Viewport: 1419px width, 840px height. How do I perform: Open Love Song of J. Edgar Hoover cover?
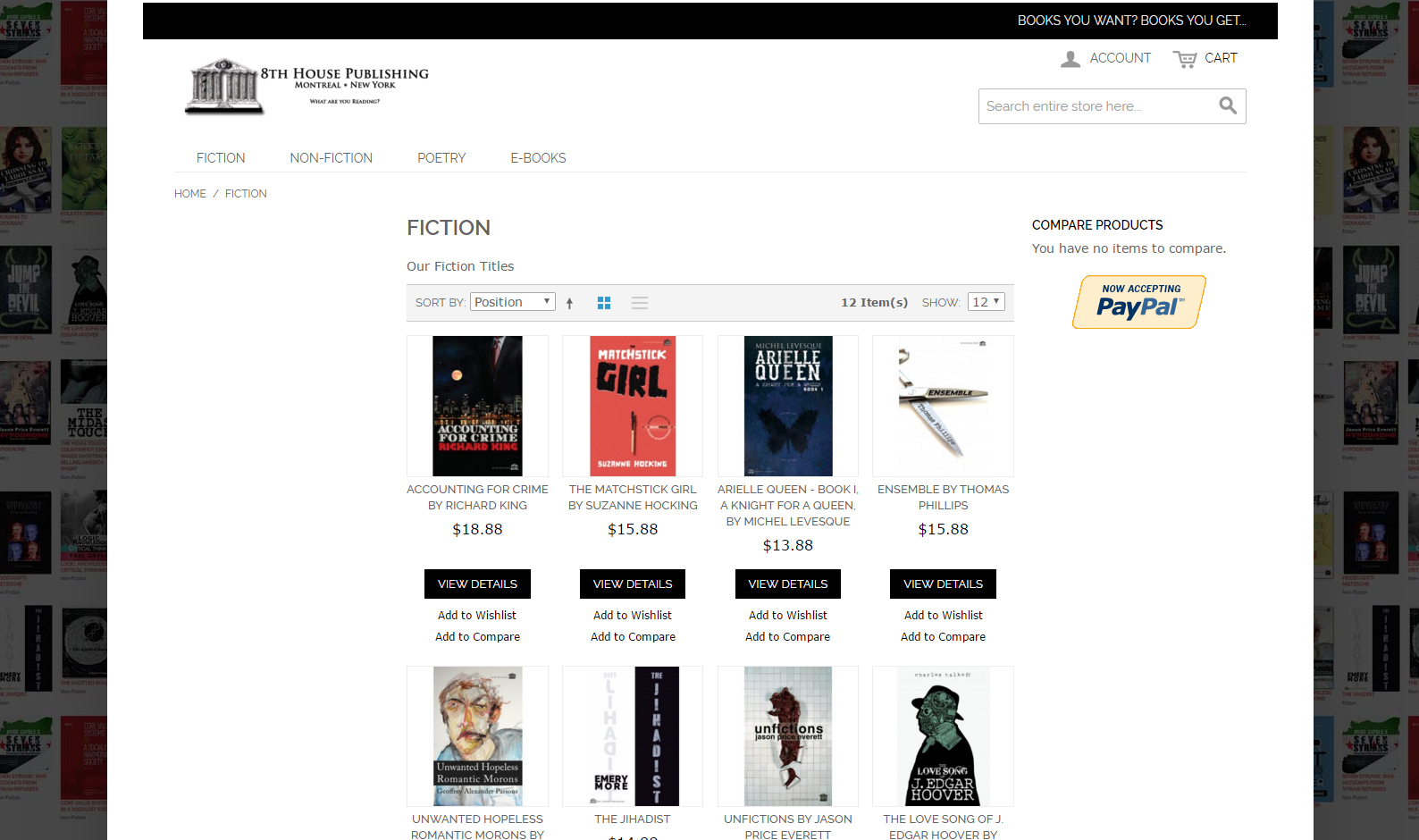pyautogui.click(x=943, y=736)
